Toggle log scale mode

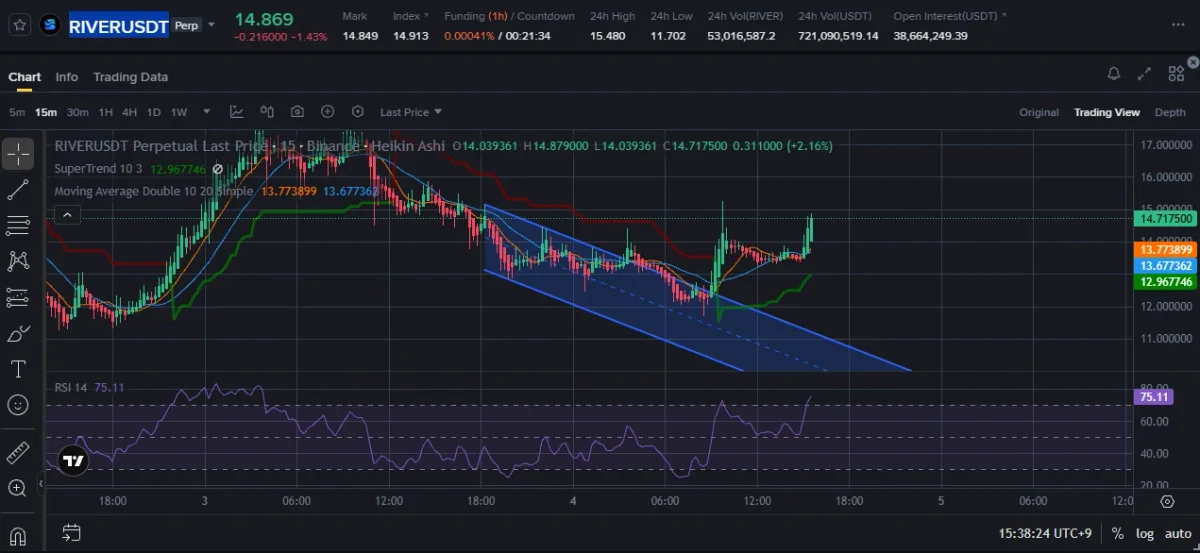tap(1143, 533)
